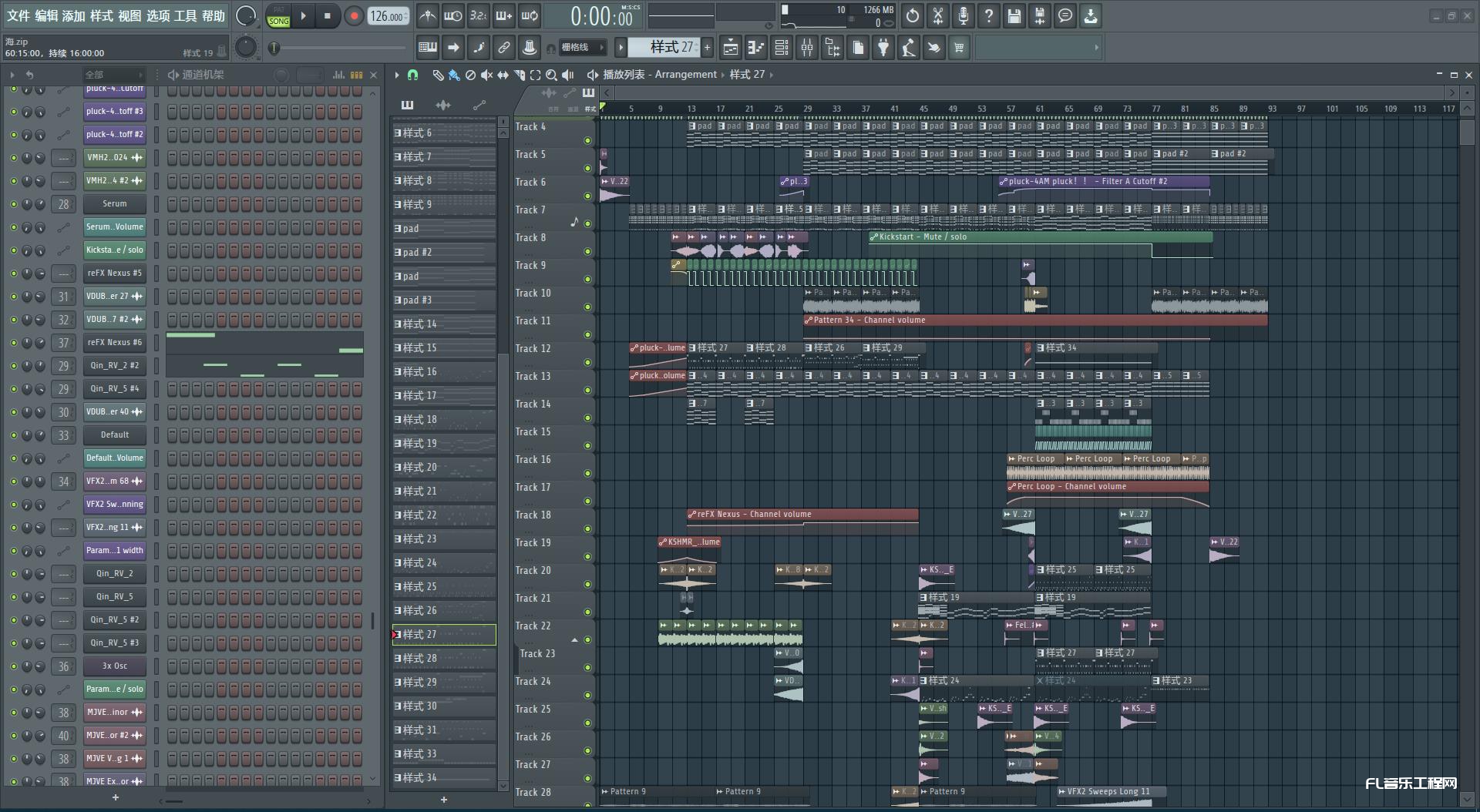Select the slice tool in playlist

tap(519, 75)
